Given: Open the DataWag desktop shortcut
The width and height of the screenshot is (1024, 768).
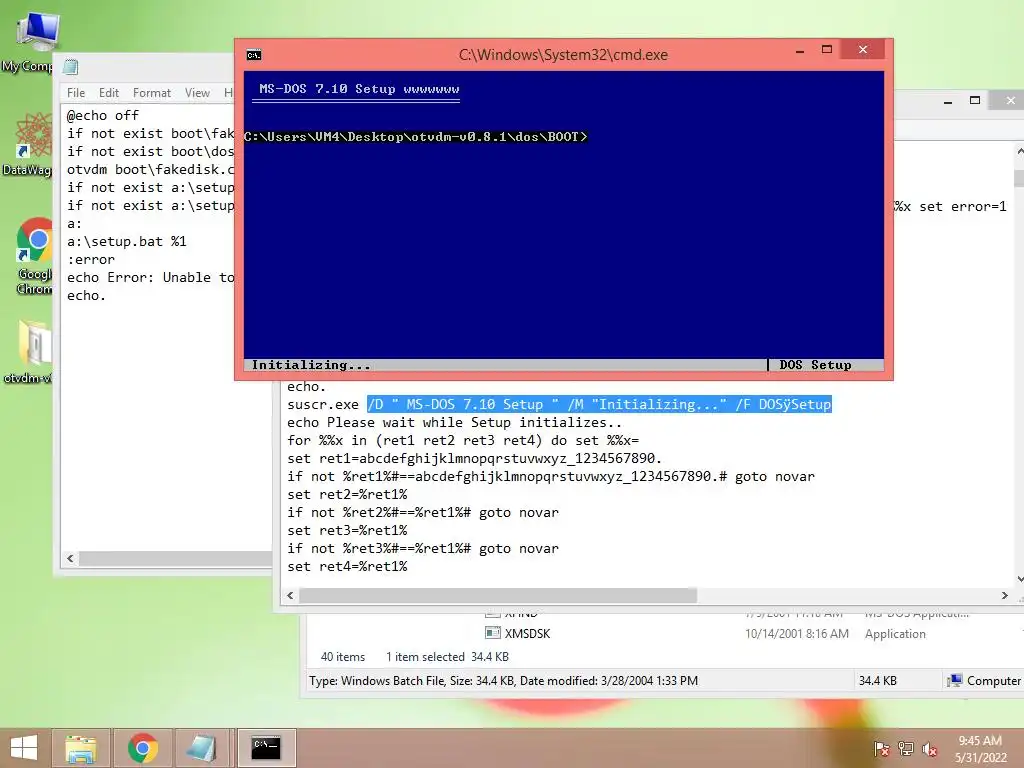Looking at the screenshot, I should (31, 145).
